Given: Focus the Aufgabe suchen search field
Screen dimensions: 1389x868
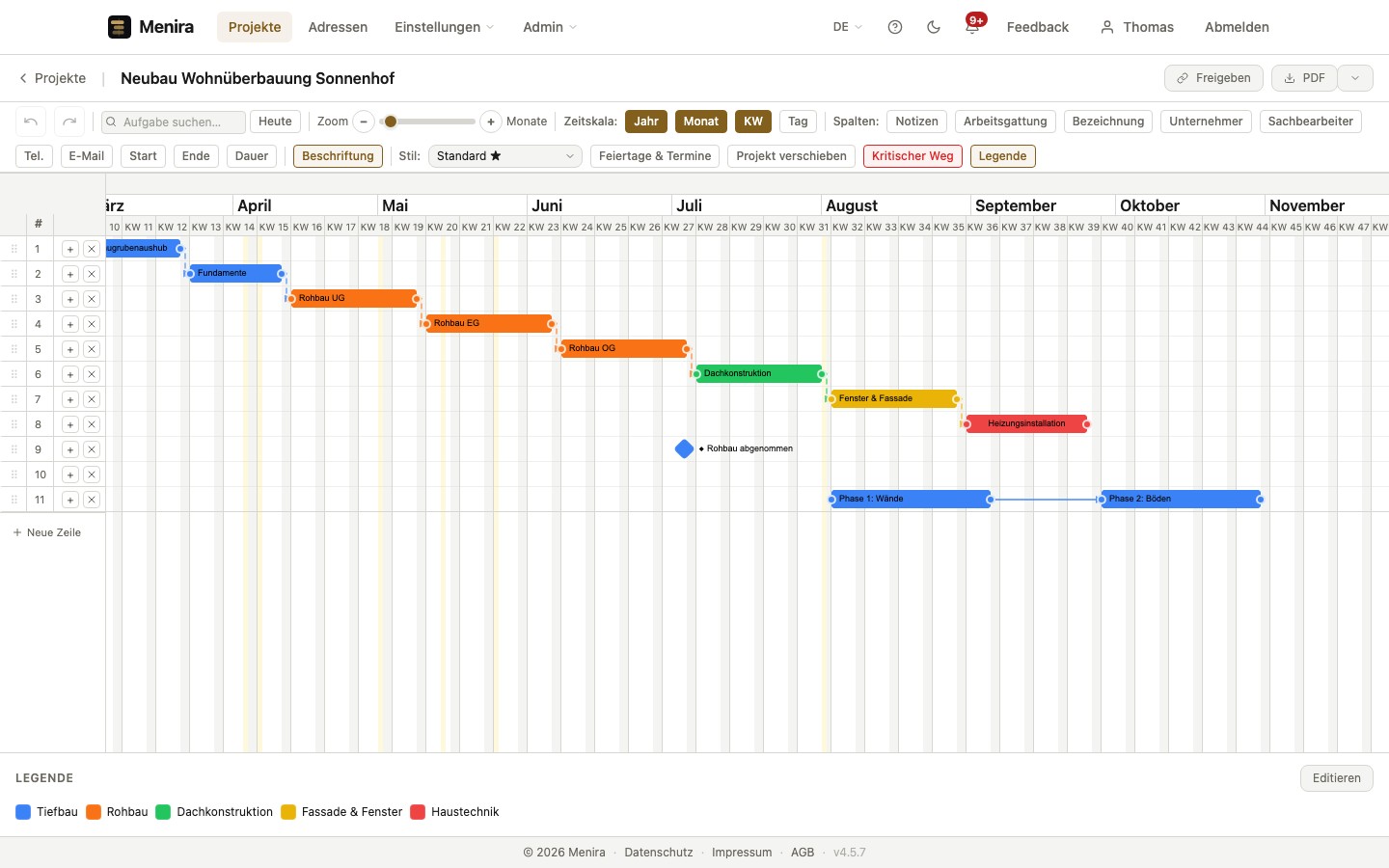Looking at the screenshot, I should 174,122.
